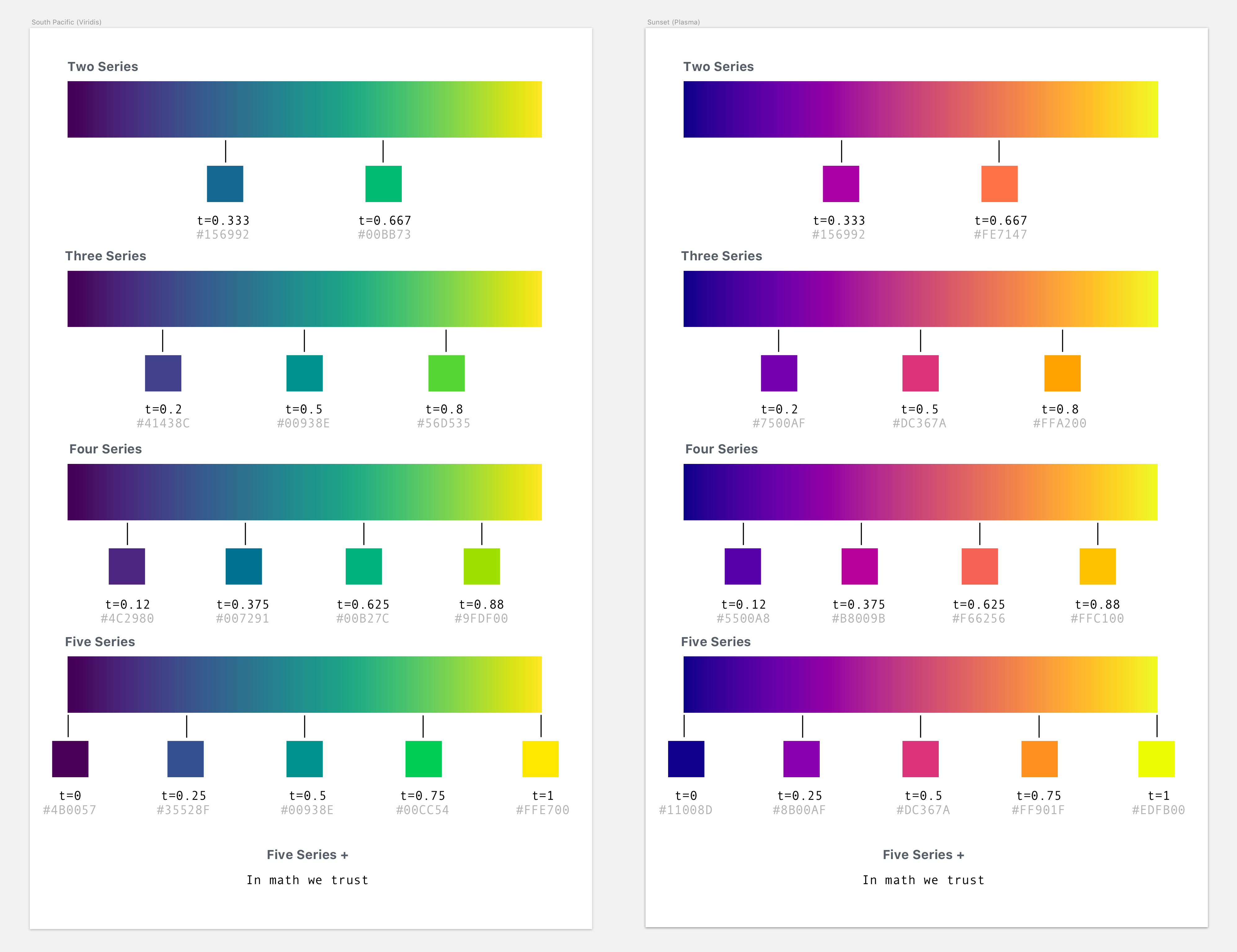
Task: Click the #4C2980 swatch in Viridis Four Series
Action: click(127, 566)
